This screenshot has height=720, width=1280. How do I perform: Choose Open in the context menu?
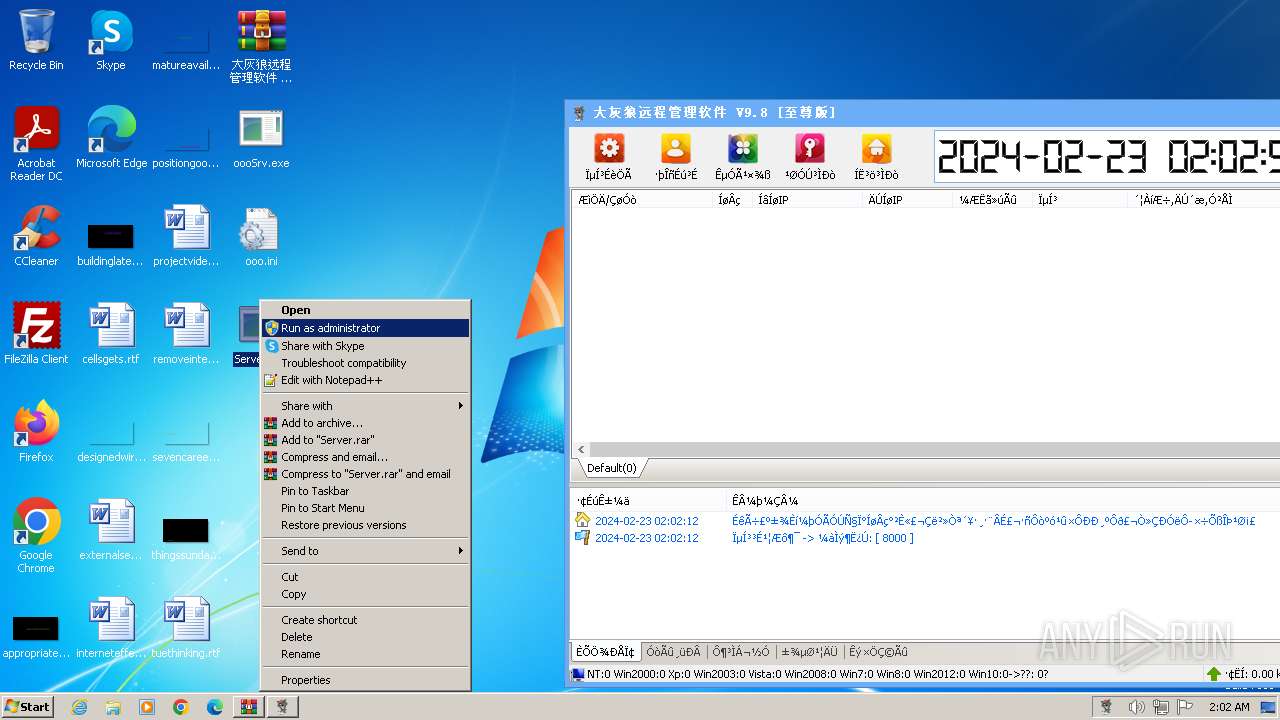pyautogui.click(x=365, y=310)
